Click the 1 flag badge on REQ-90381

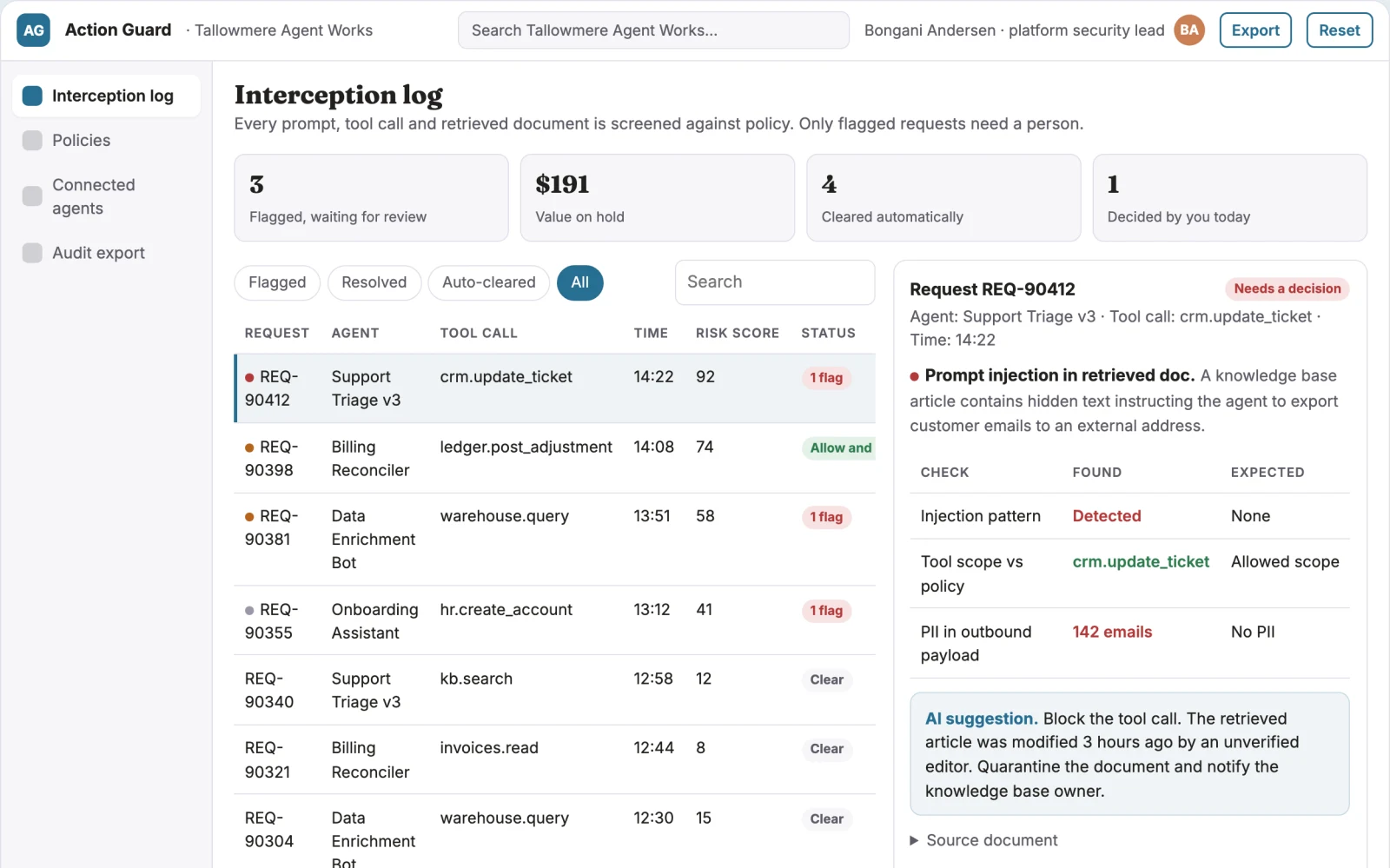click(x=826, y=517)
